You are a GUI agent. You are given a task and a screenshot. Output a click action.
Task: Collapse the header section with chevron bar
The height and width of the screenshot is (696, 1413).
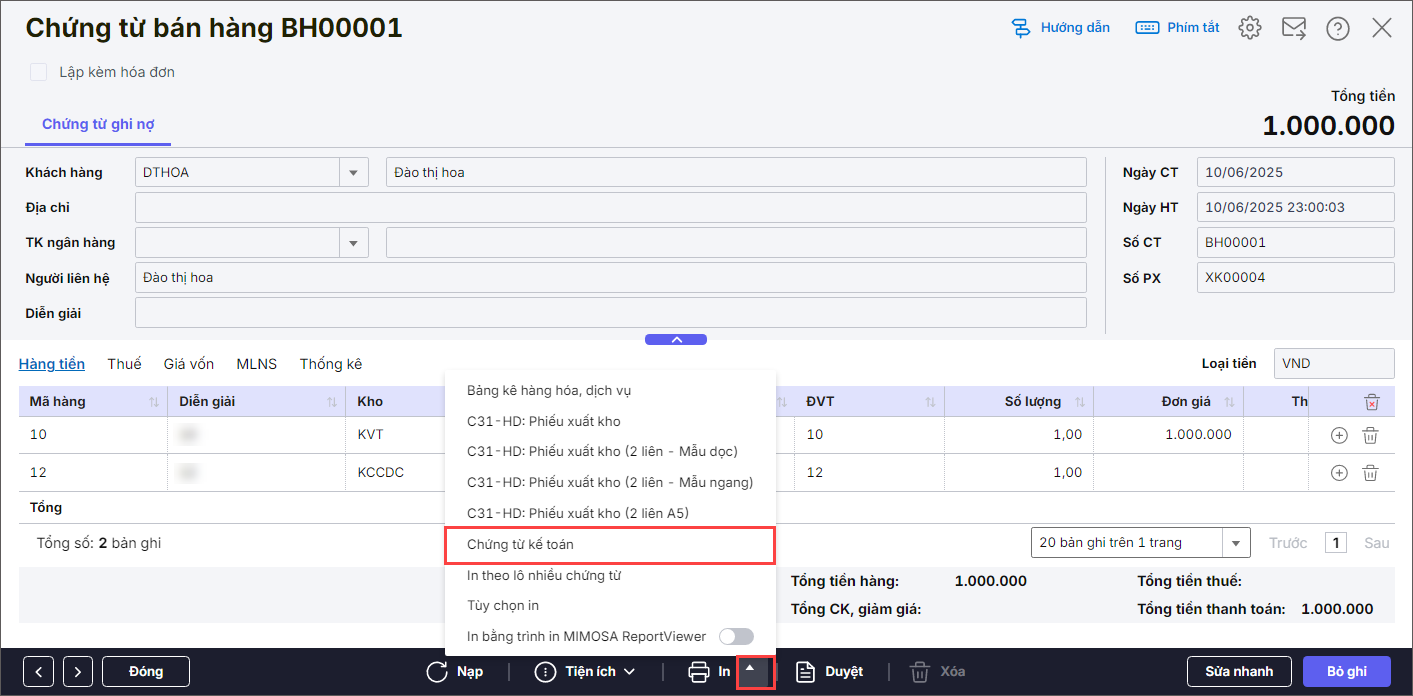pos(676,340)
